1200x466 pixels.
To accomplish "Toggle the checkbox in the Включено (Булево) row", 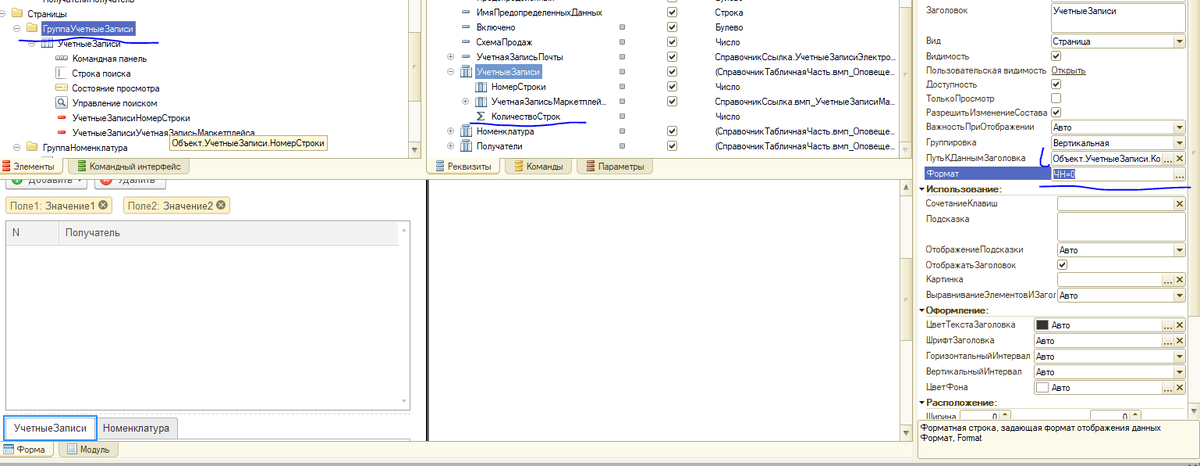I will pyautogui.click(x=672, y=29).
